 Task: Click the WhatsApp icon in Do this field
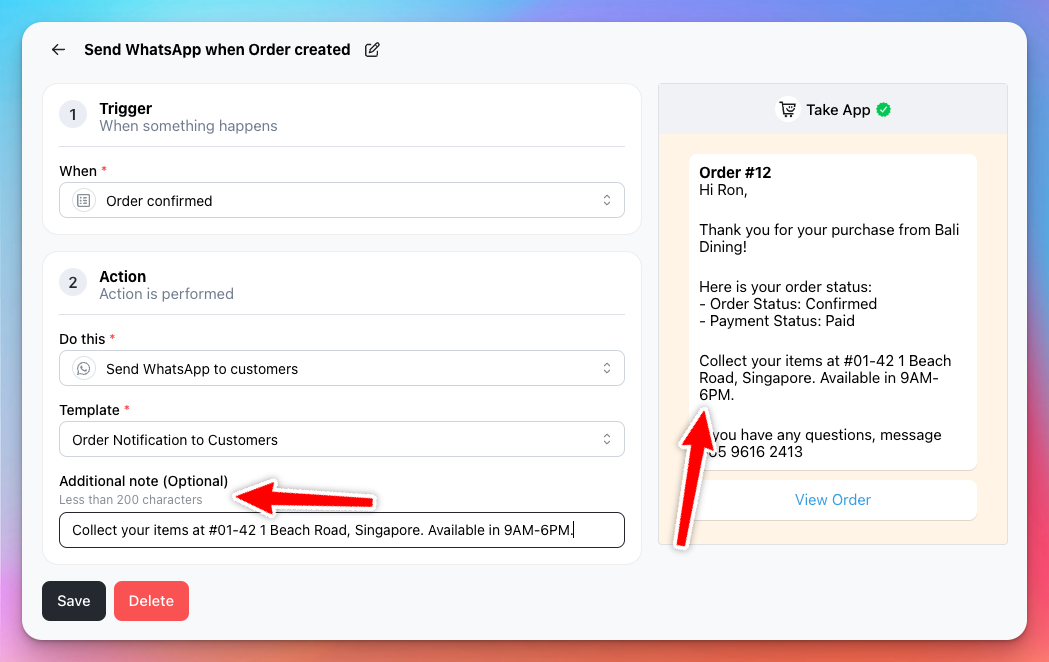coord(84,368)
